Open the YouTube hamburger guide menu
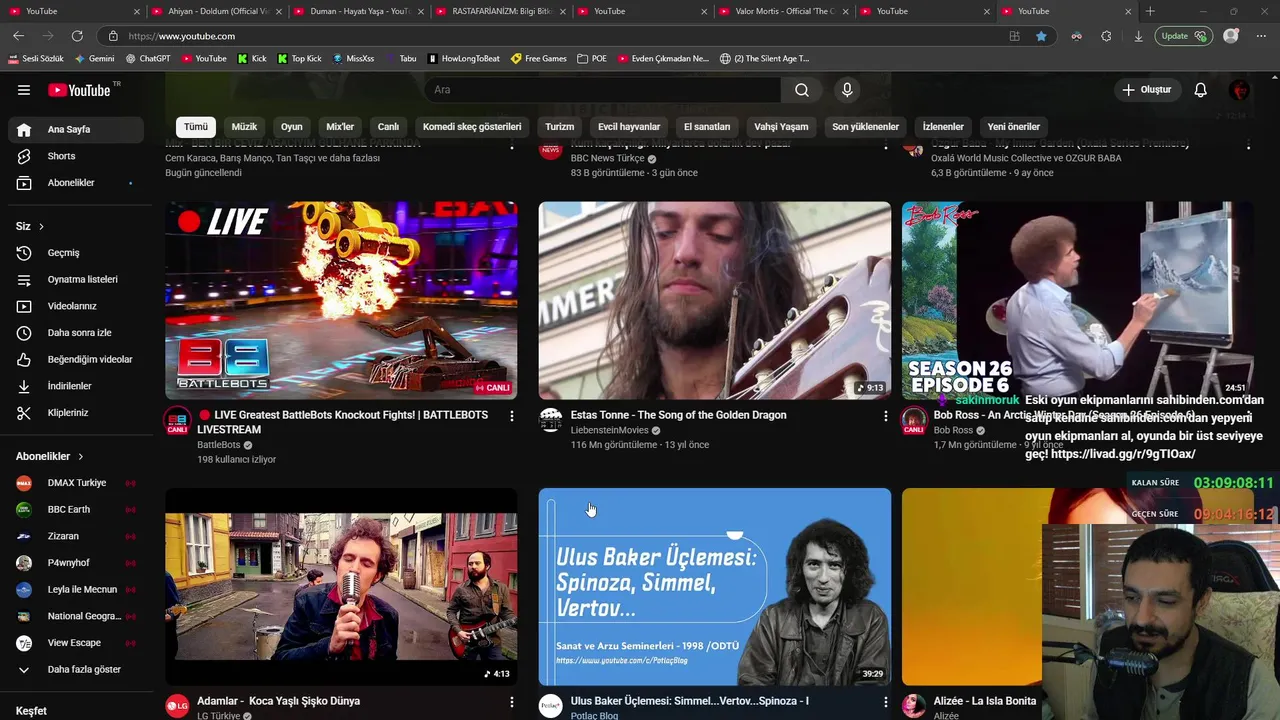This screenshot has width=1280, height=720. 24,90
